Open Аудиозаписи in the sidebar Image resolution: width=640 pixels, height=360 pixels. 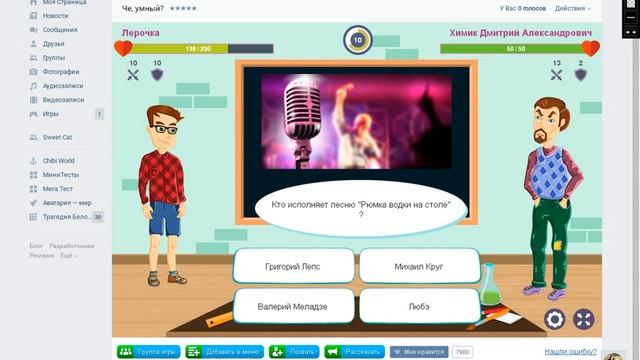[63, 86]
